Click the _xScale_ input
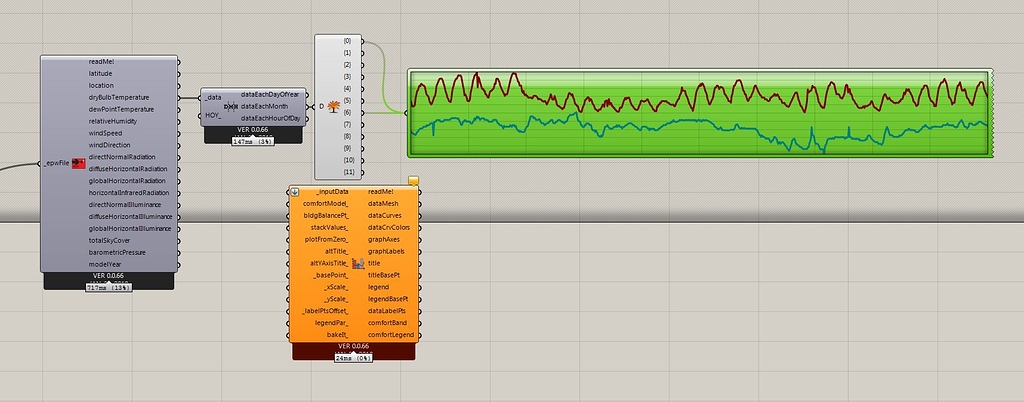1024x402 pixels. (x=336, y=287)
